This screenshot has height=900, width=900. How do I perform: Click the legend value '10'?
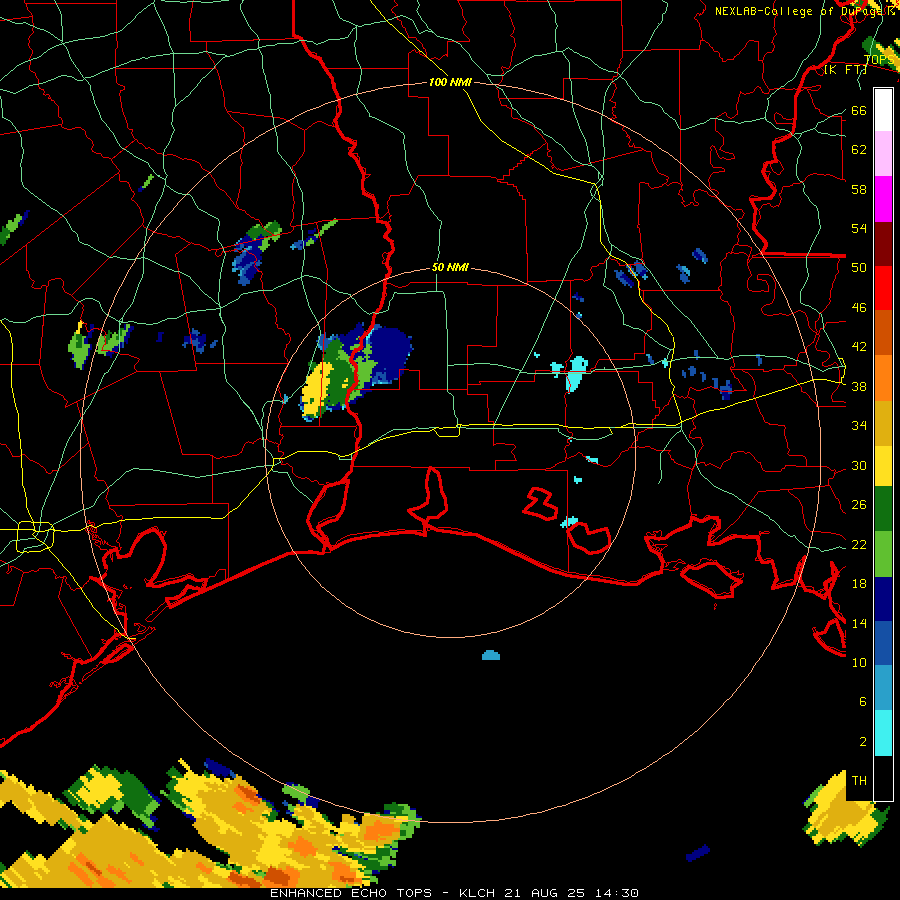[859, 662]
